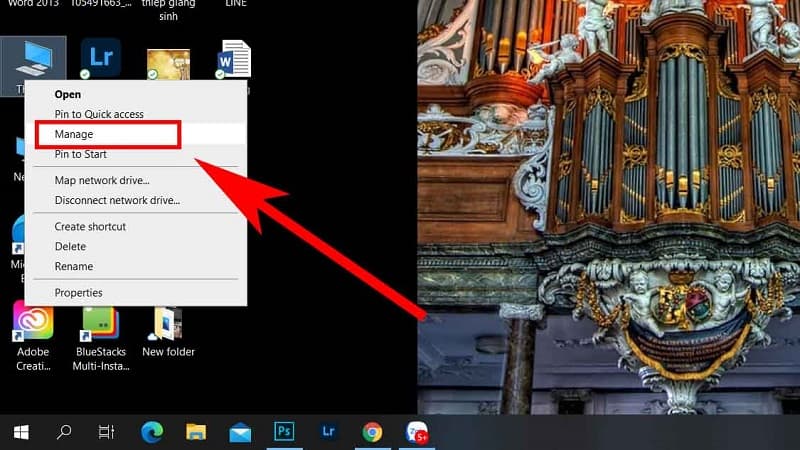Open Google Chrome from the taskbar
The image size is (800, 450).
click(x=372, y=432)
